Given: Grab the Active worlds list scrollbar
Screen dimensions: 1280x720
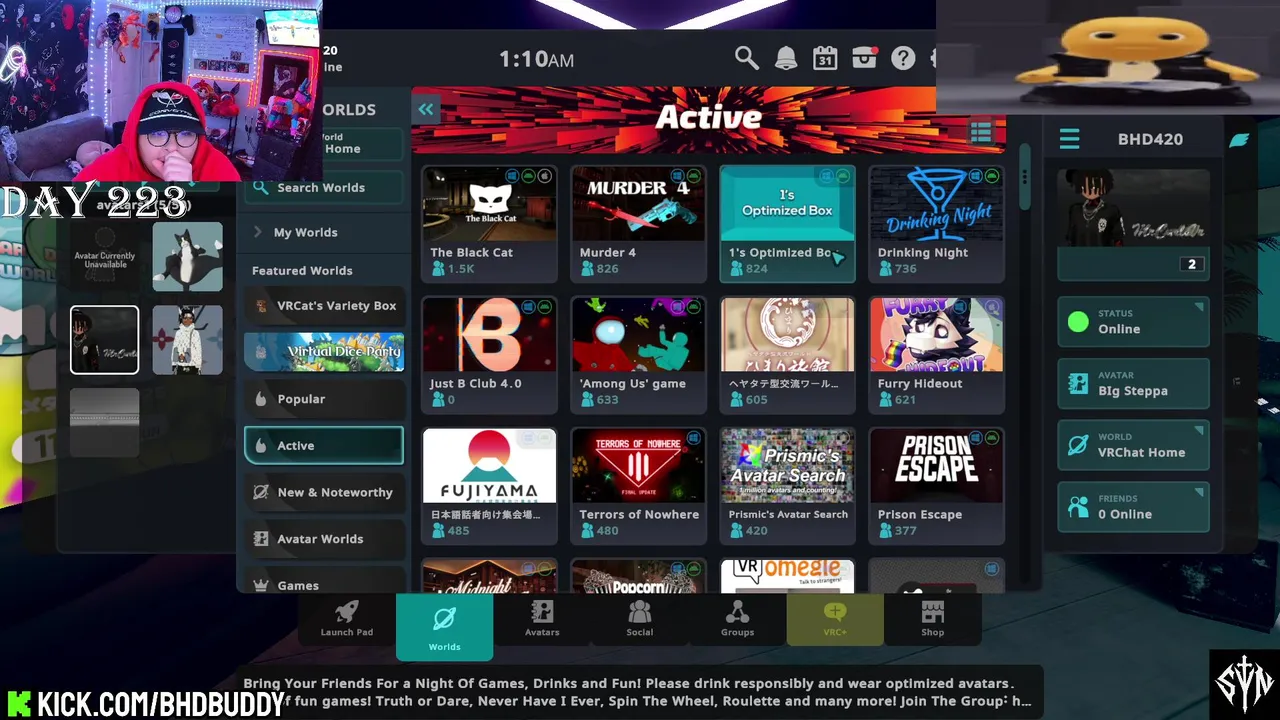Looking at the screenshot, I should click(1023, 178).
